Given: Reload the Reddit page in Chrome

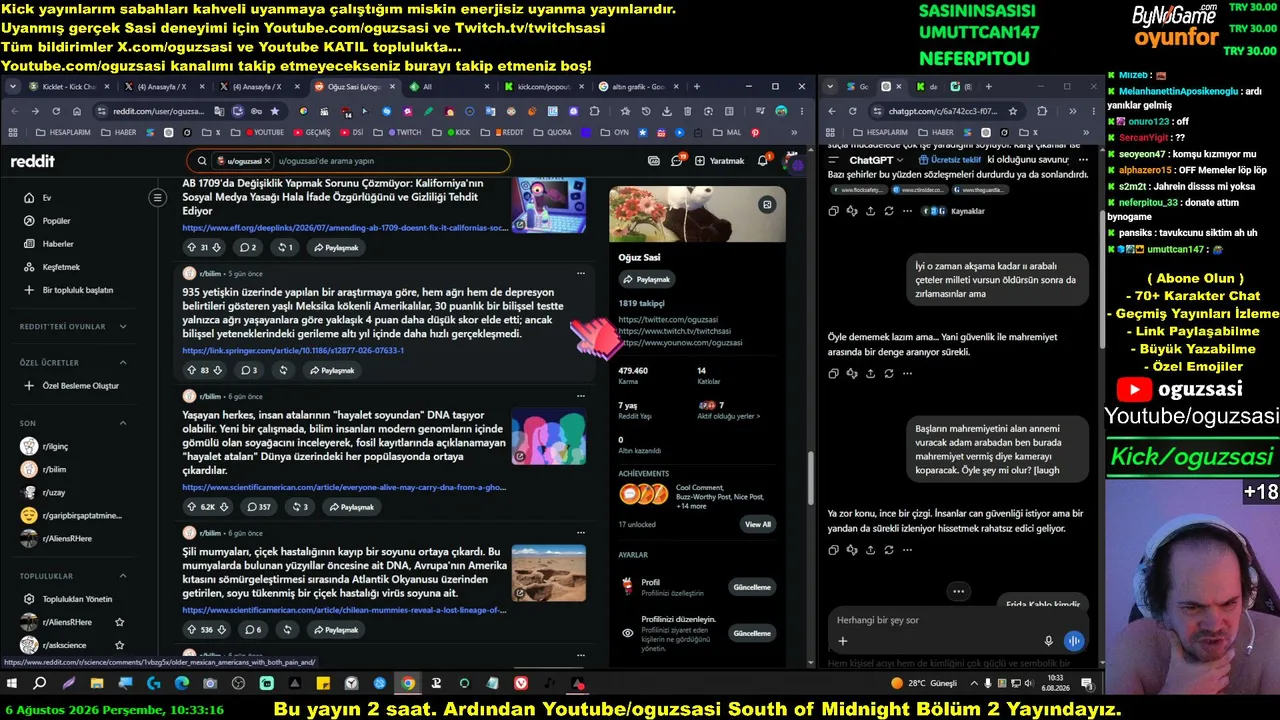Looking at the screenshot, I should [56, 111].
